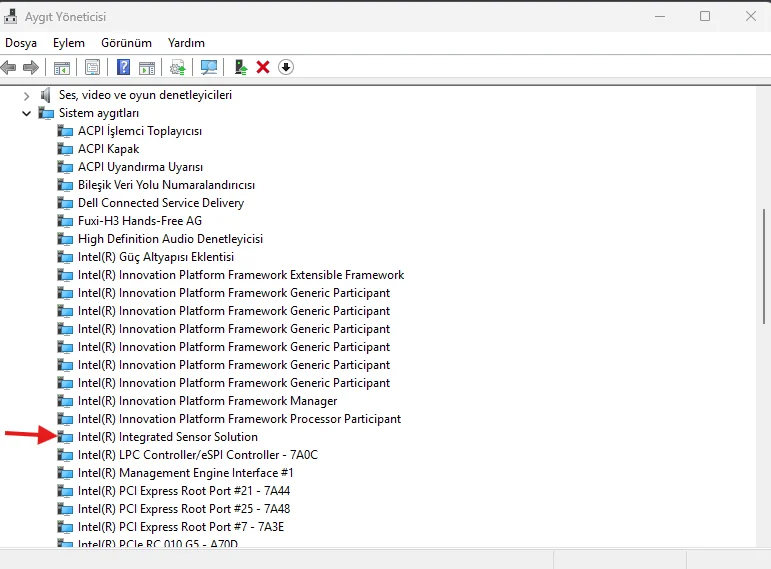
Task: Click the Forward arrow toolbar icon
Action: click(30, 67)
